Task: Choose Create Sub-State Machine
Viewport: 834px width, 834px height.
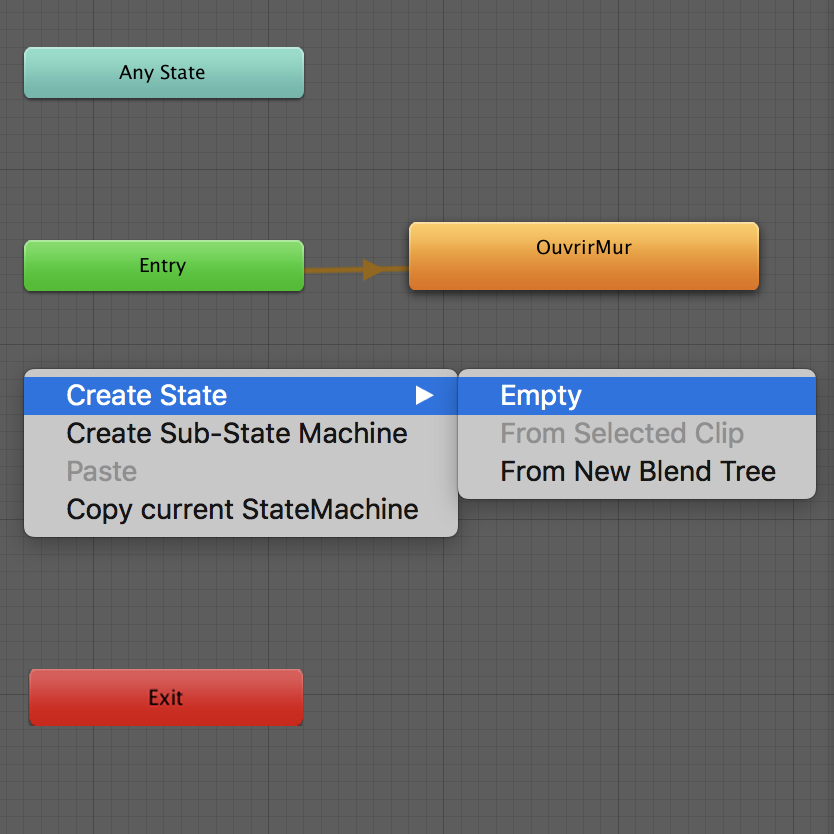Action: 236,434
